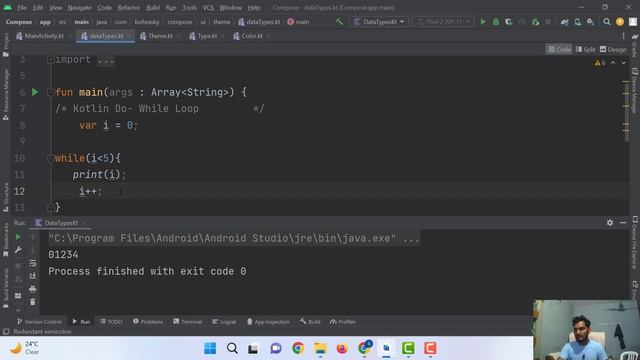Screen dimensions: 640x360
Task: Open Run panel settings gear
Action: click(610, 223)
